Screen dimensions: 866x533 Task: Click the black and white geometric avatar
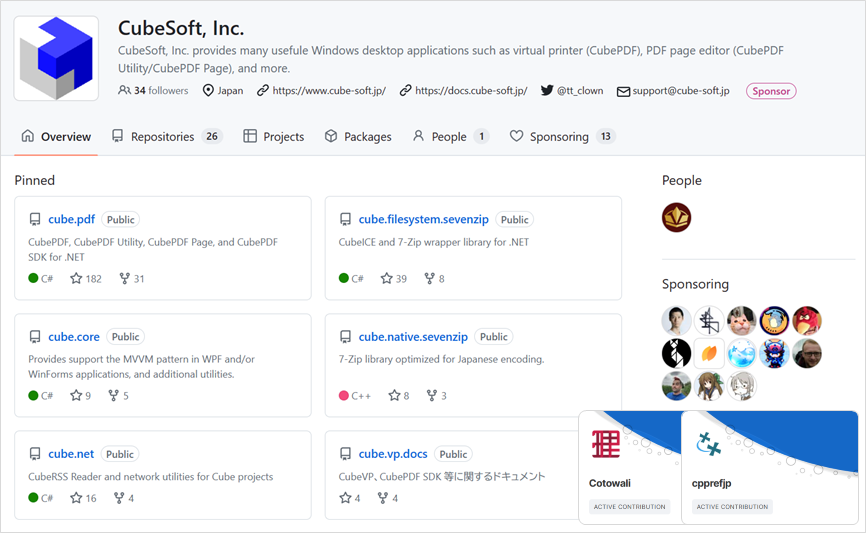pos(677,353)
